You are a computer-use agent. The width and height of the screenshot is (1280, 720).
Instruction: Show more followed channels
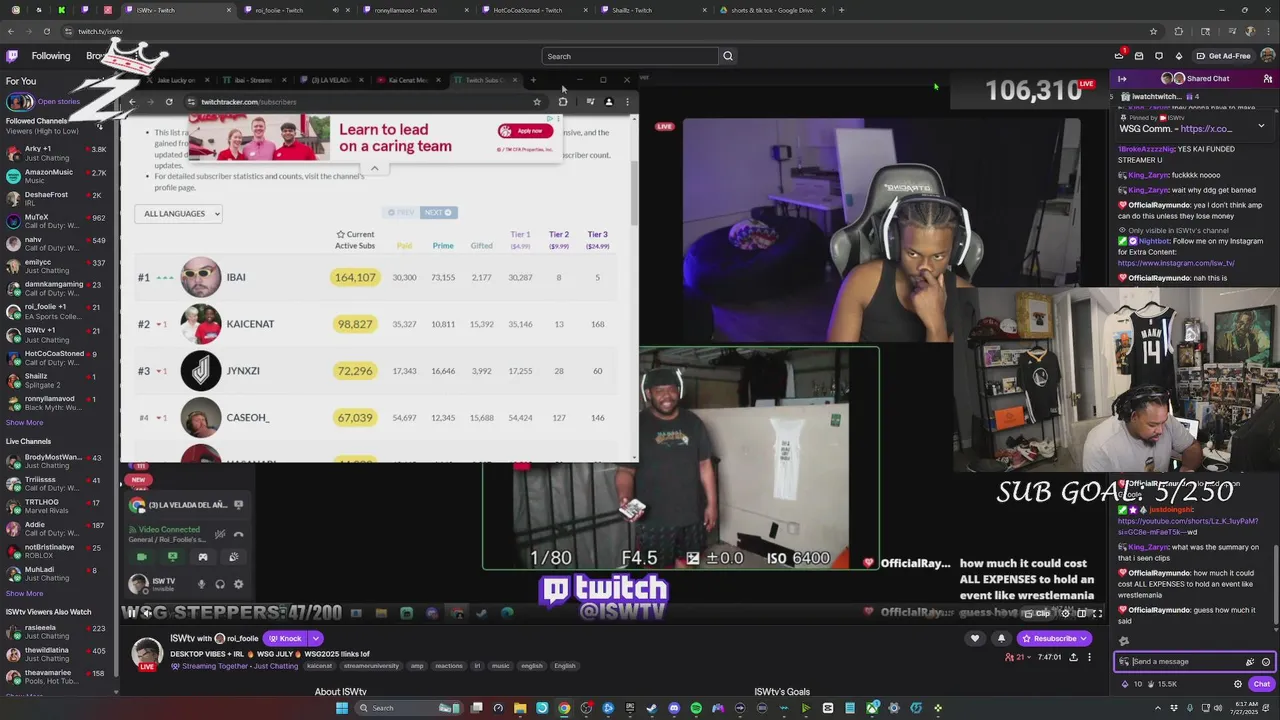[24, 422]
